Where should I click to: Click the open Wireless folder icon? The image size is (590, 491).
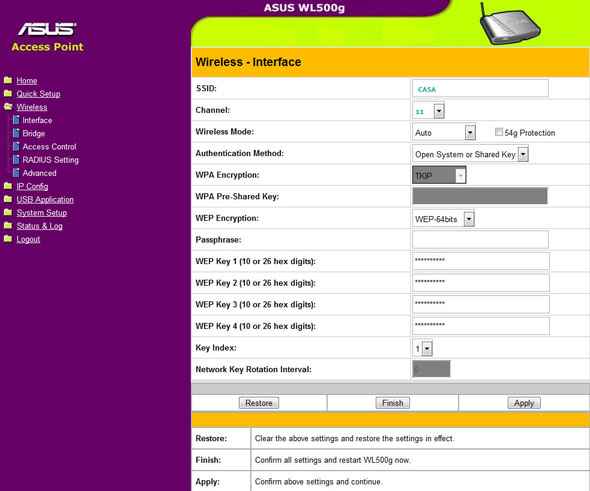click(x=8, y=107)
